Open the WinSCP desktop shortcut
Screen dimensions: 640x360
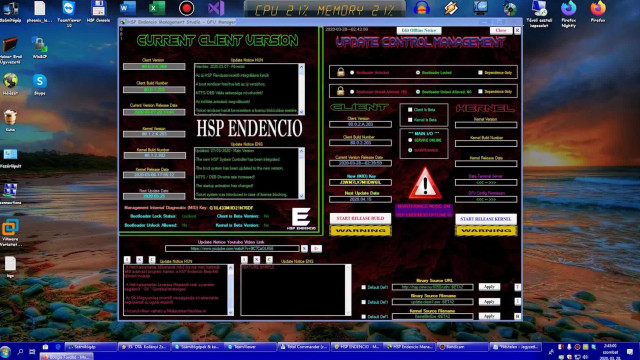pyautogui.click(x=39, y=48)
